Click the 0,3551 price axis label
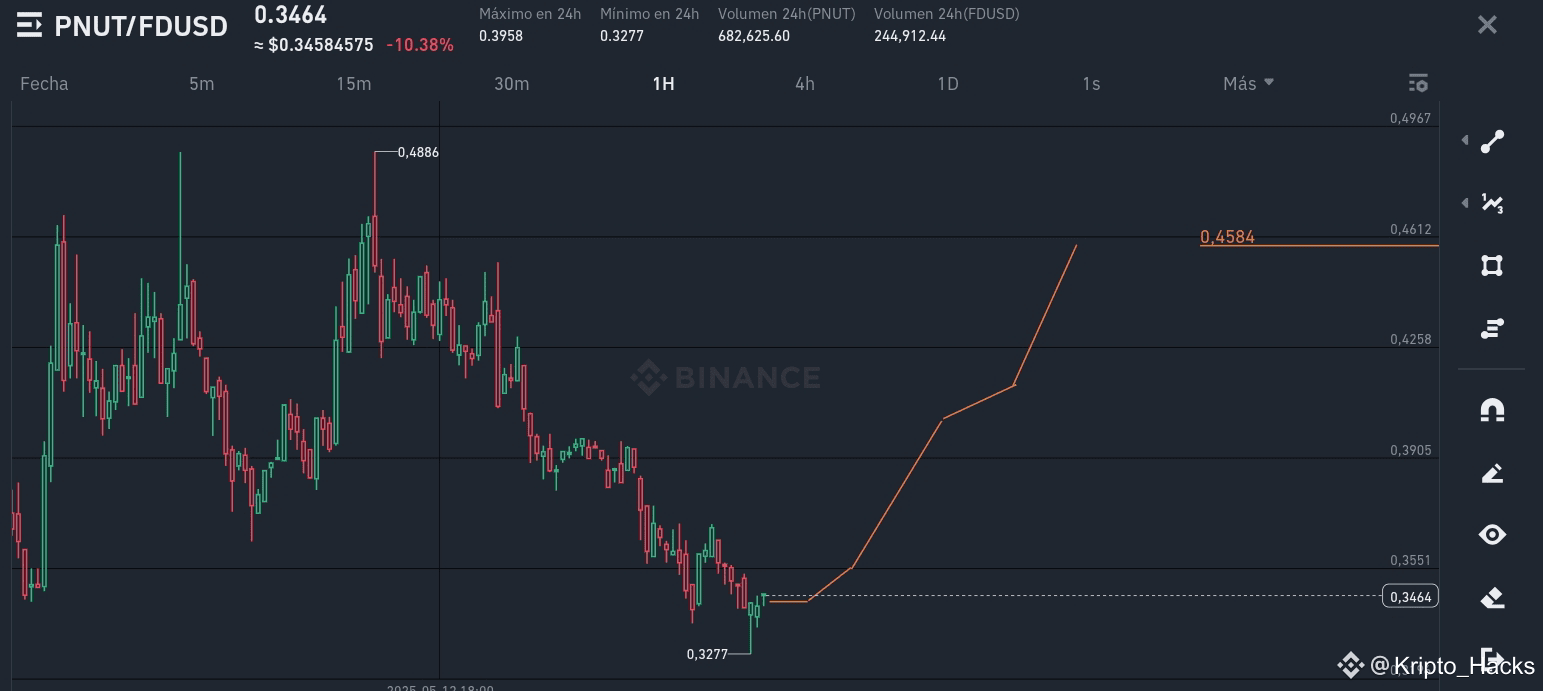The width and height of the screenshot is (1543, 691). [1410, 560]
